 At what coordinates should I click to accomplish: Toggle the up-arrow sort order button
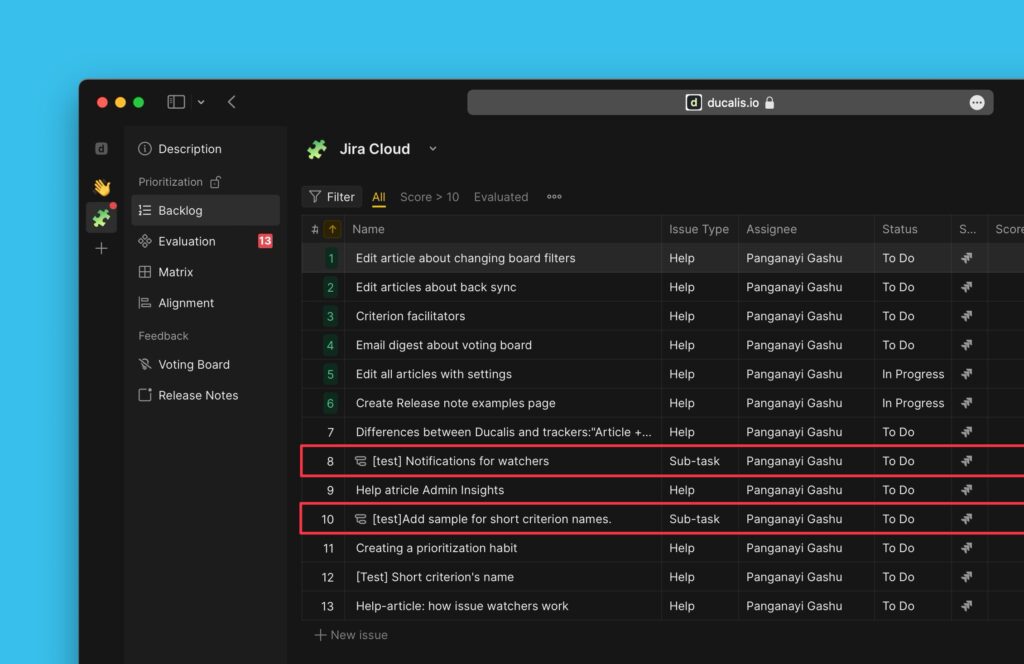[x=333, y=230]
